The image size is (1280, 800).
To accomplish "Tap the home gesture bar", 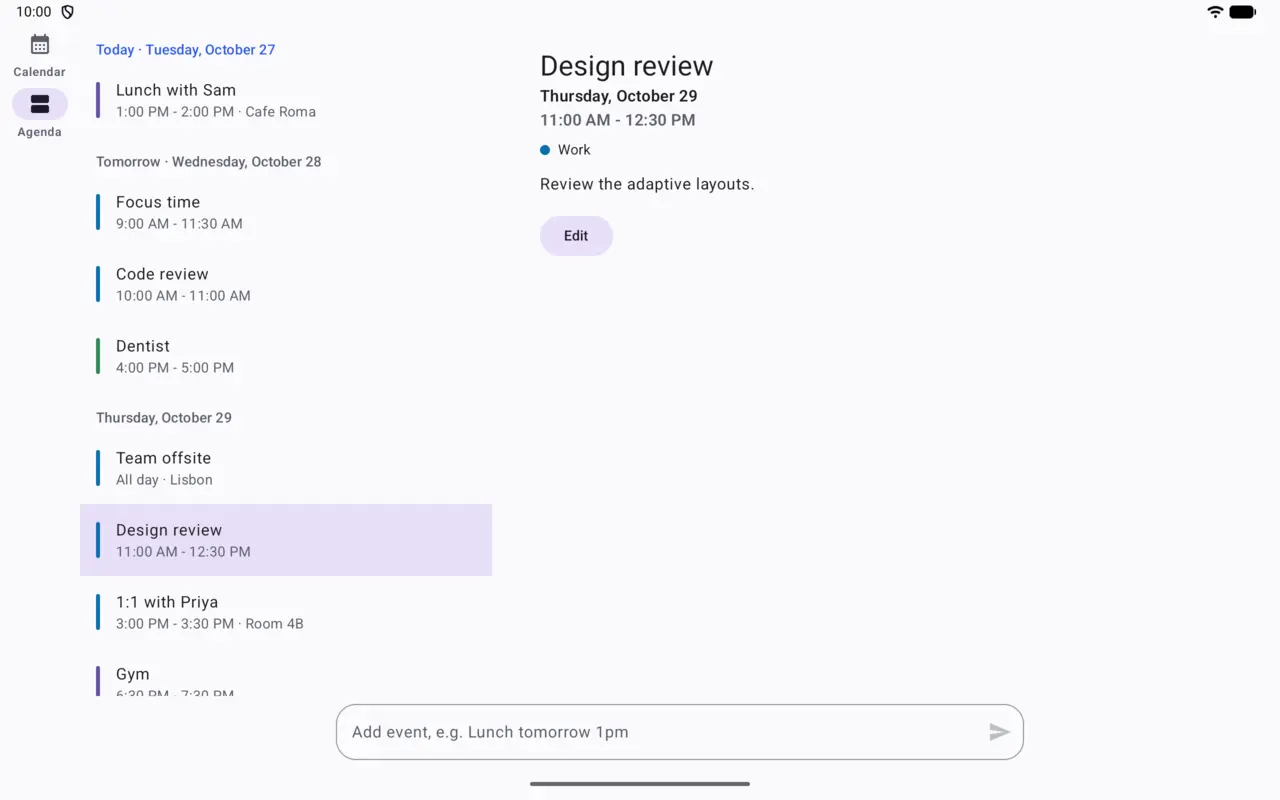I will 640,784.
